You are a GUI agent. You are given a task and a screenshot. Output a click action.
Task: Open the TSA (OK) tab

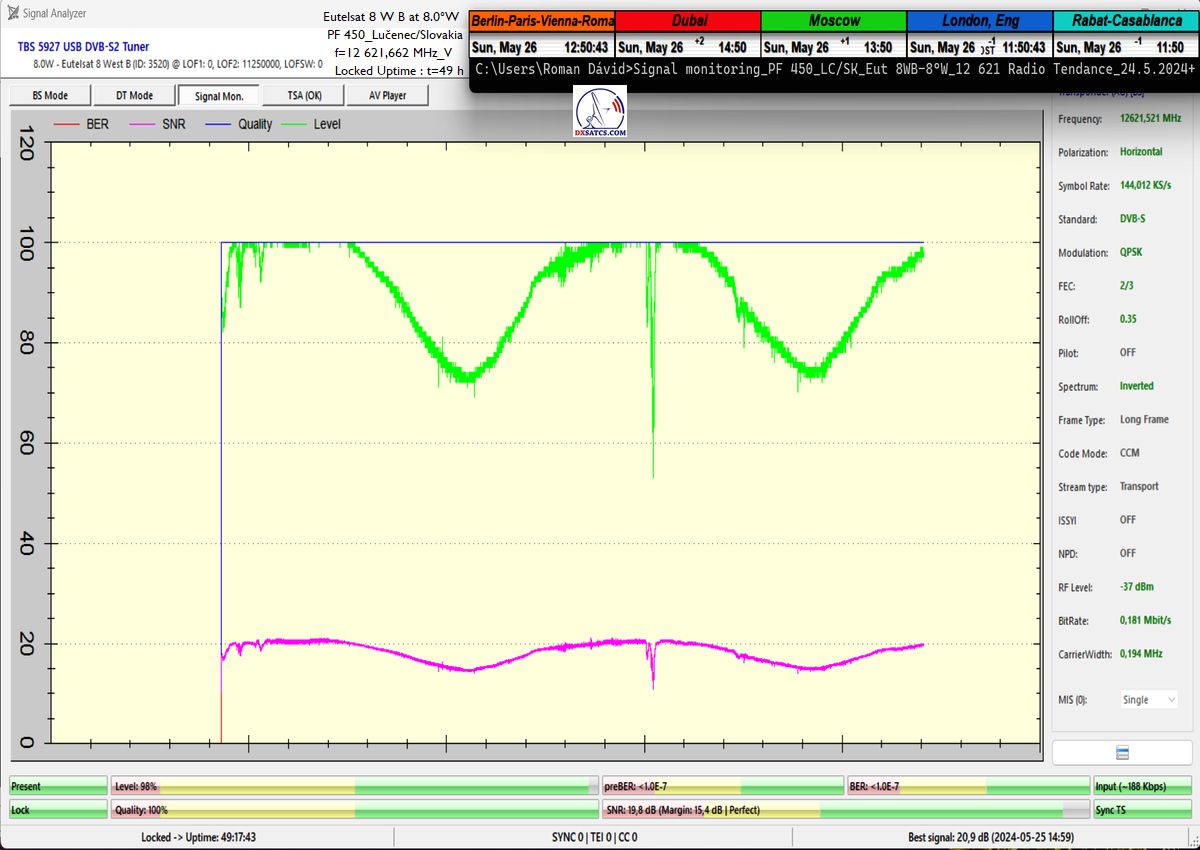(x=302, y=95)
